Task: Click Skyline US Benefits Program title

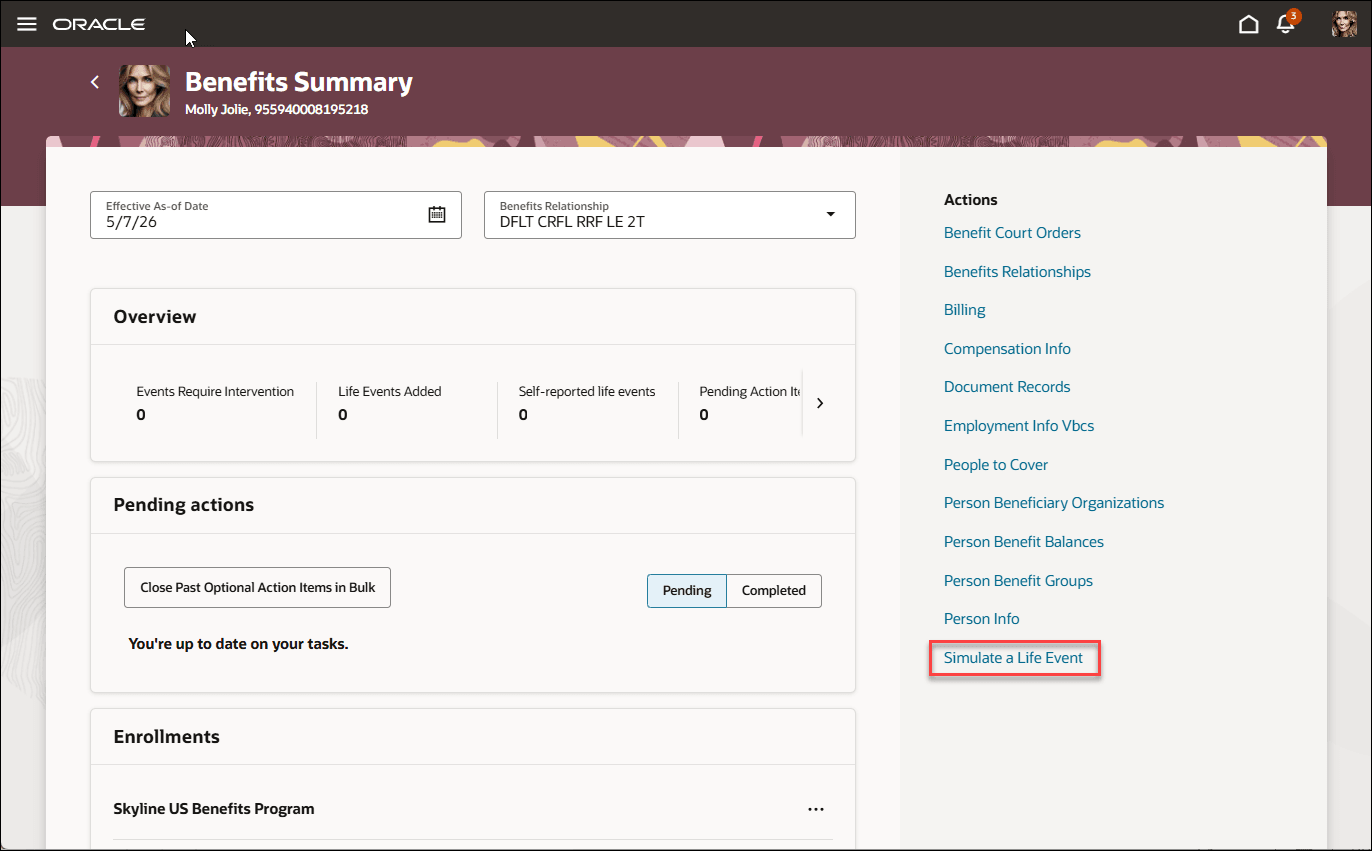Action: (214, 809)
